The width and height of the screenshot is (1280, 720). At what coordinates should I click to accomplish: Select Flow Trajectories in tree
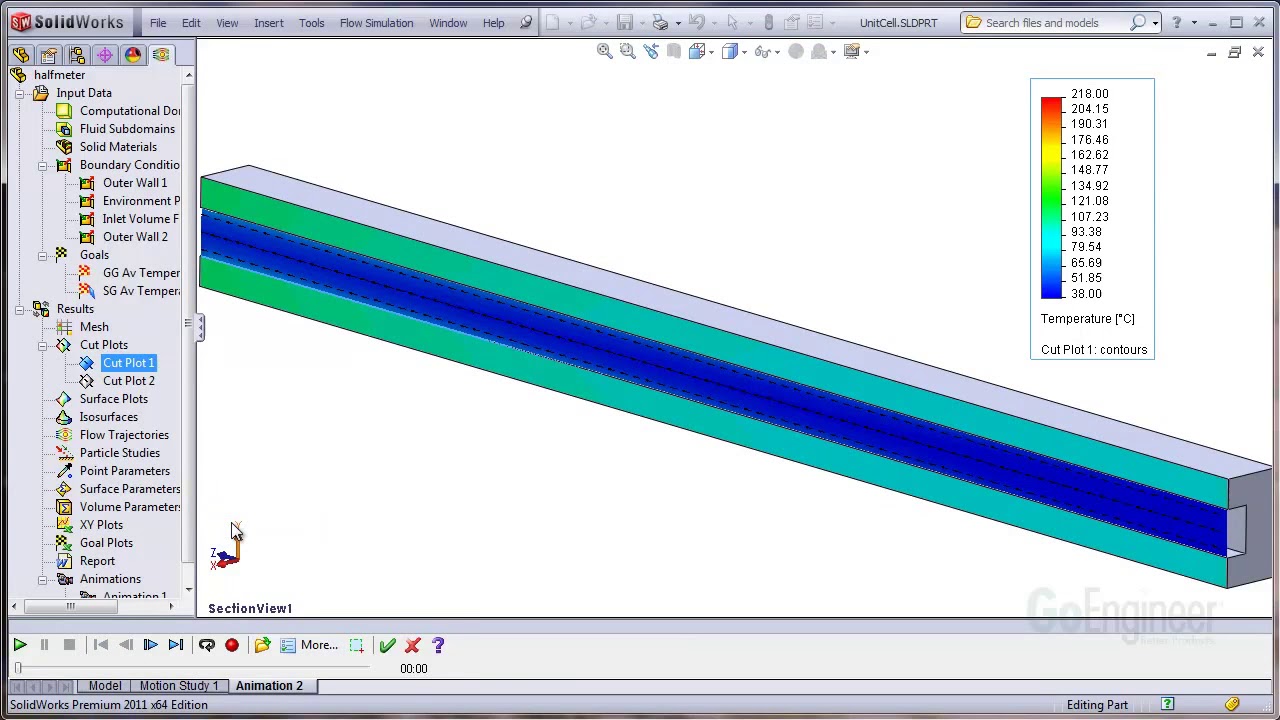pos(124,435)
